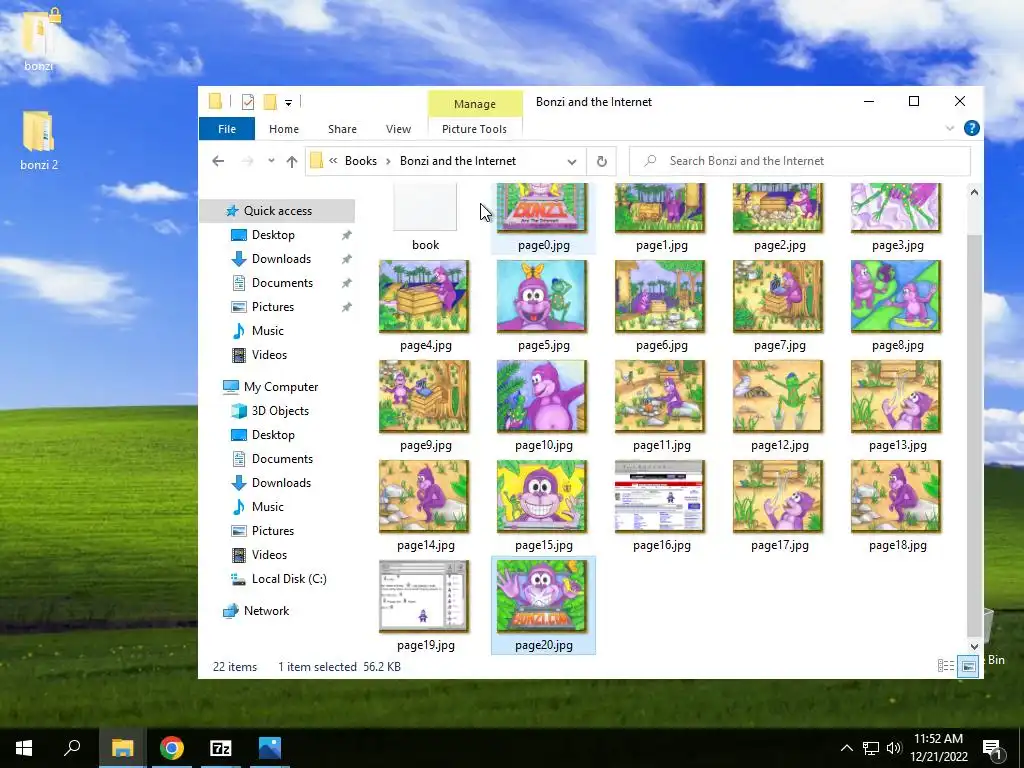Open 3D Objects in navigation pane

(280, 411)
